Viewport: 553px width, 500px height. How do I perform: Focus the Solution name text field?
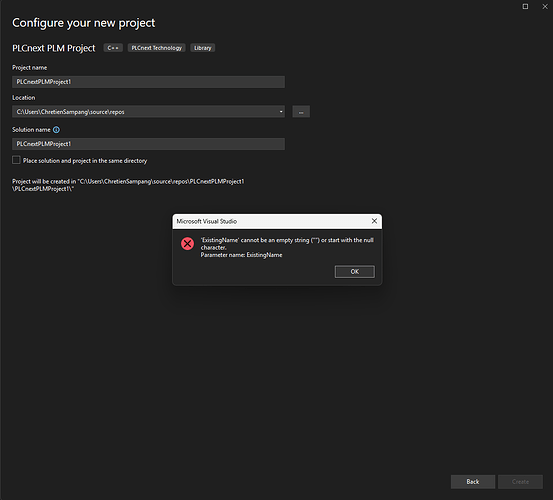[x=148, y=144]
